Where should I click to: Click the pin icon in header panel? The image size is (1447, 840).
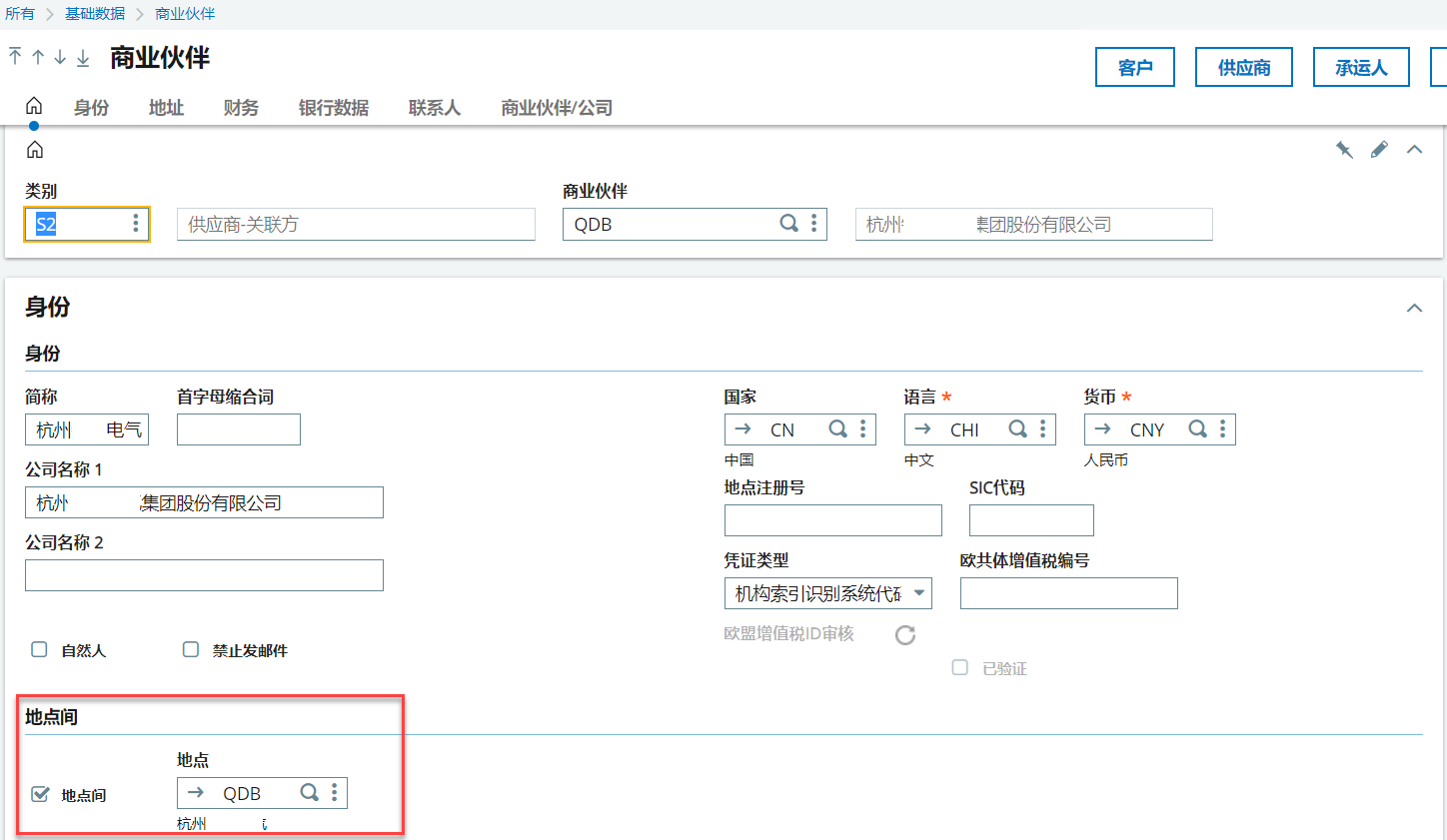(x=1344, y=150)
